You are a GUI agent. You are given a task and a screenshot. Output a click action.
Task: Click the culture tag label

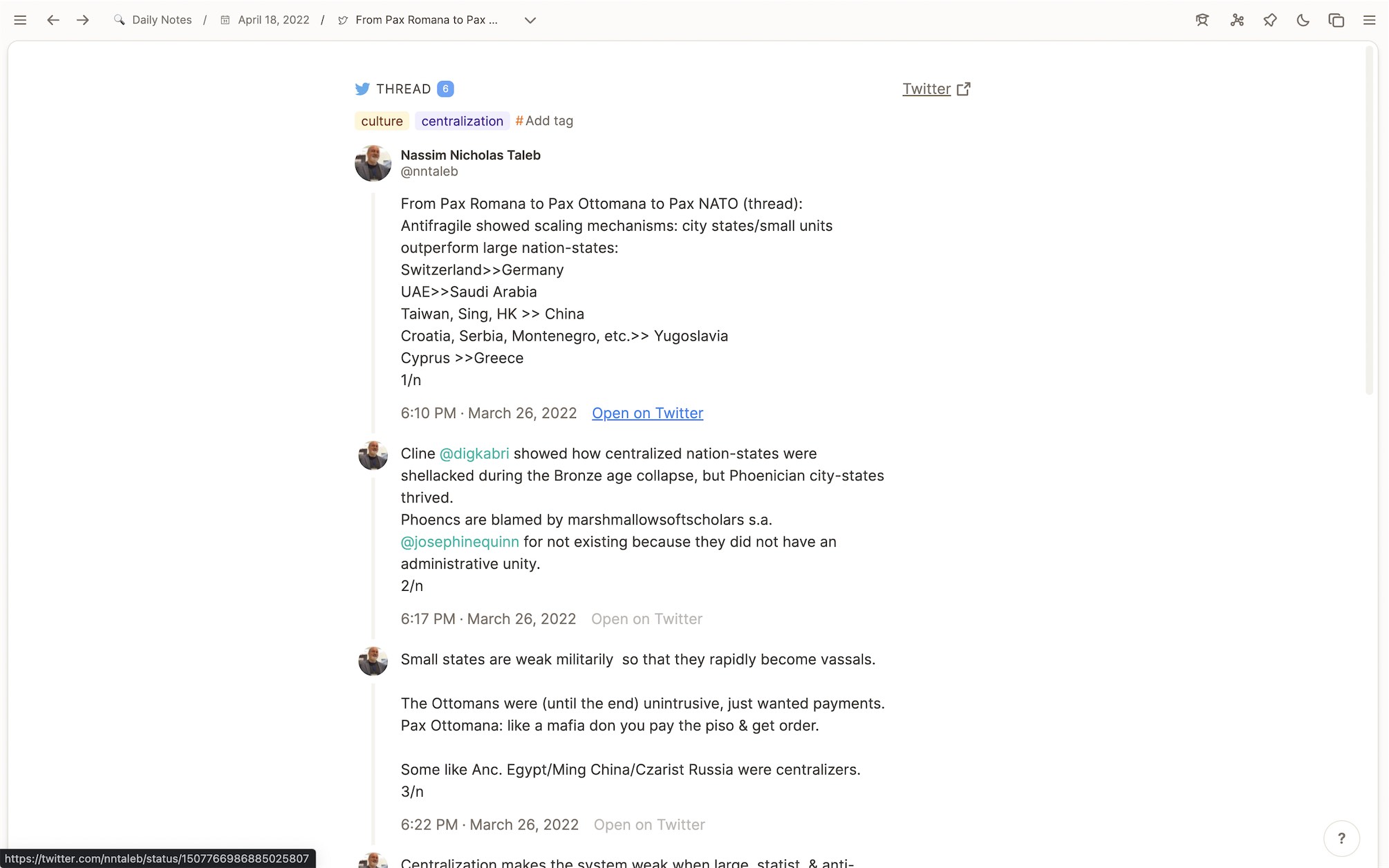[x=382, y=120]
